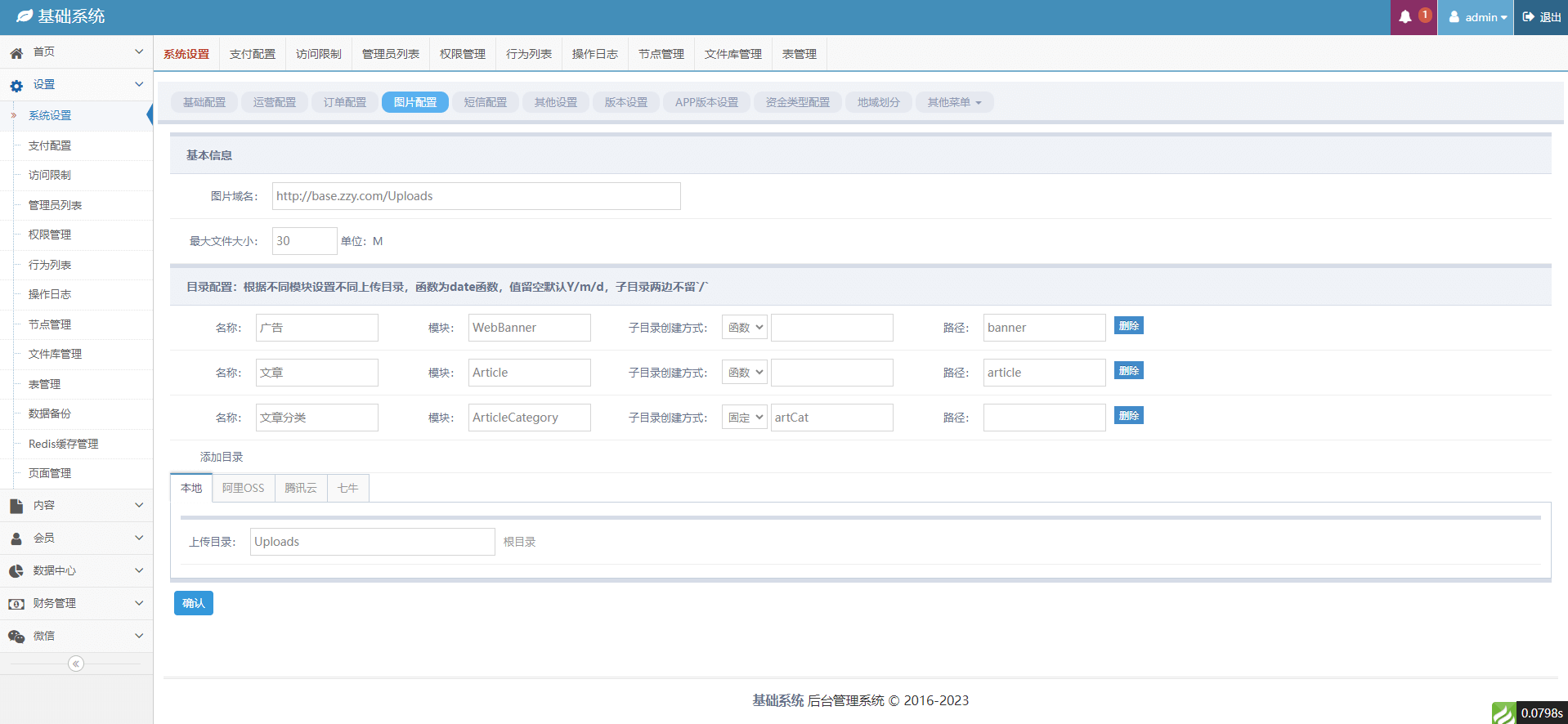Select 支付配置 in top navigation

(x=253, y=54)
